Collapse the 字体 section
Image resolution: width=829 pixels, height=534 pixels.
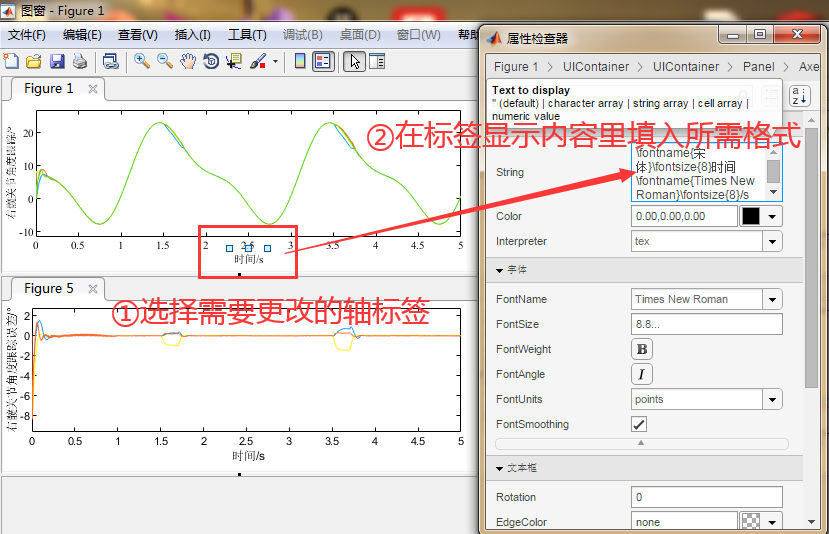click(x=499, y=270)
